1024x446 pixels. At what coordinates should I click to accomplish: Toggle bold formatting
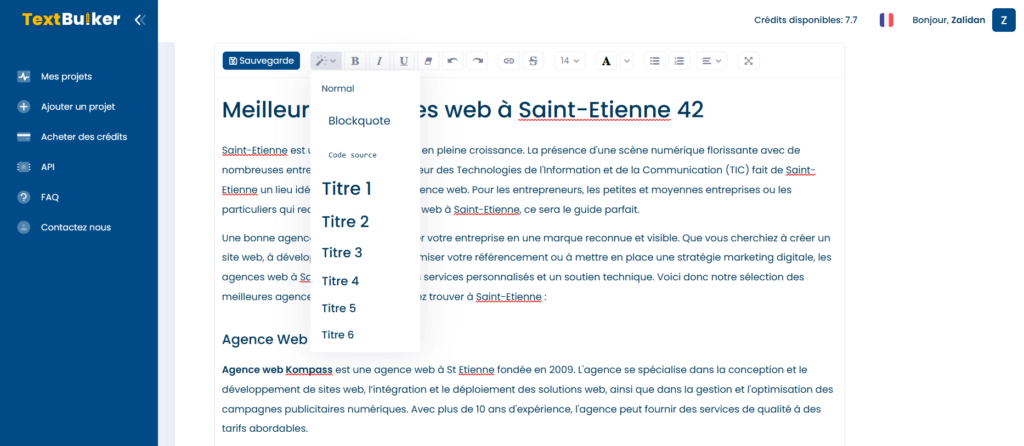pyautogui.click(x=354, y=61)
